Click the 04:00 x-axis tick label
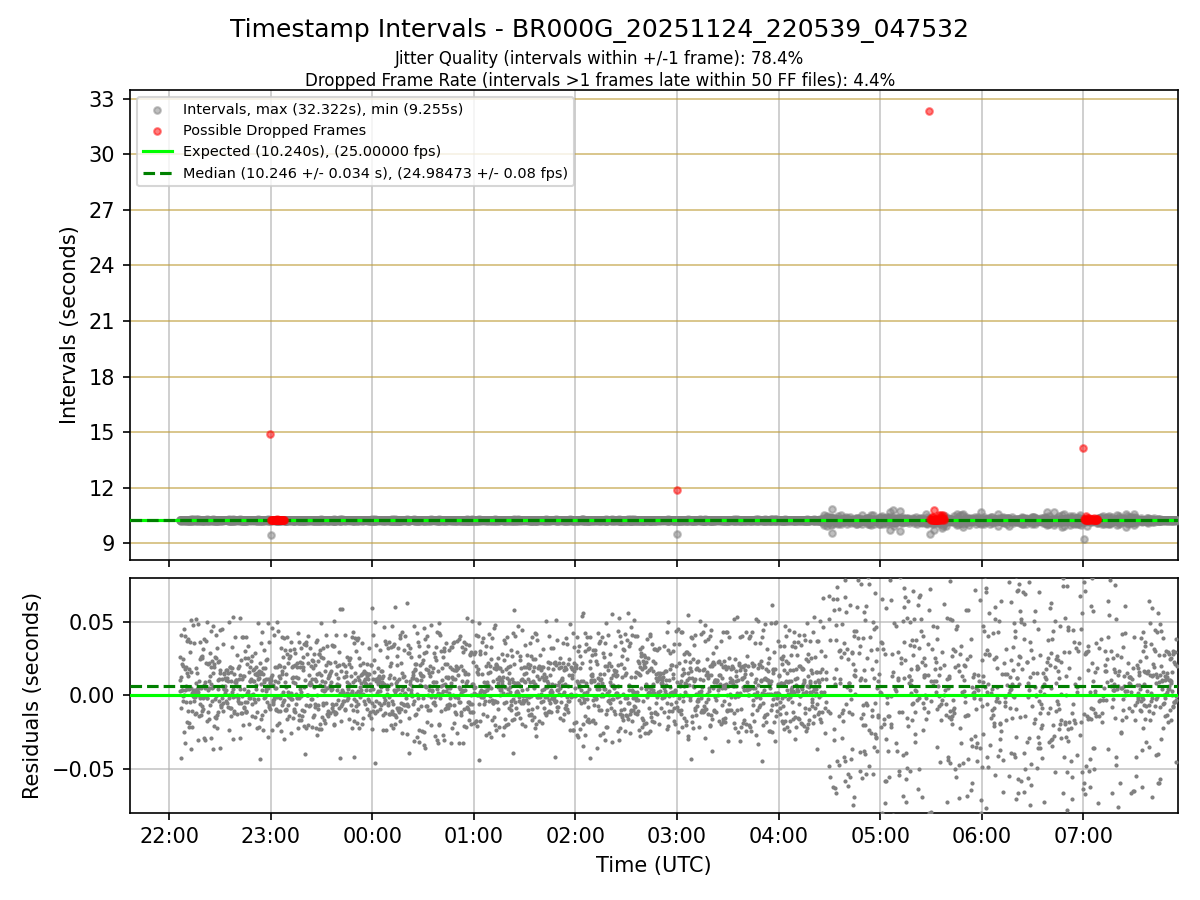 point(778,834)
